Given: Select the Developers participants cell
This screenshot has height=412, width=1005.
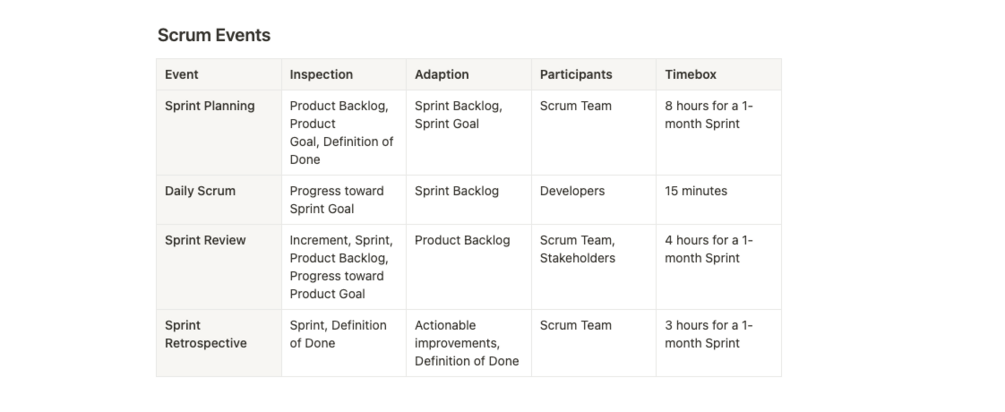Looking at the screenshot, I should [572, 191].
